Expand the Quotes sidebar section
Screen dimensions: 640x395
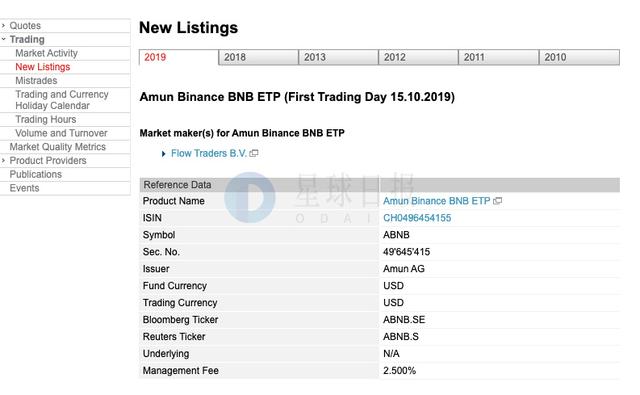pyautogui.click(x=25, y=26)
